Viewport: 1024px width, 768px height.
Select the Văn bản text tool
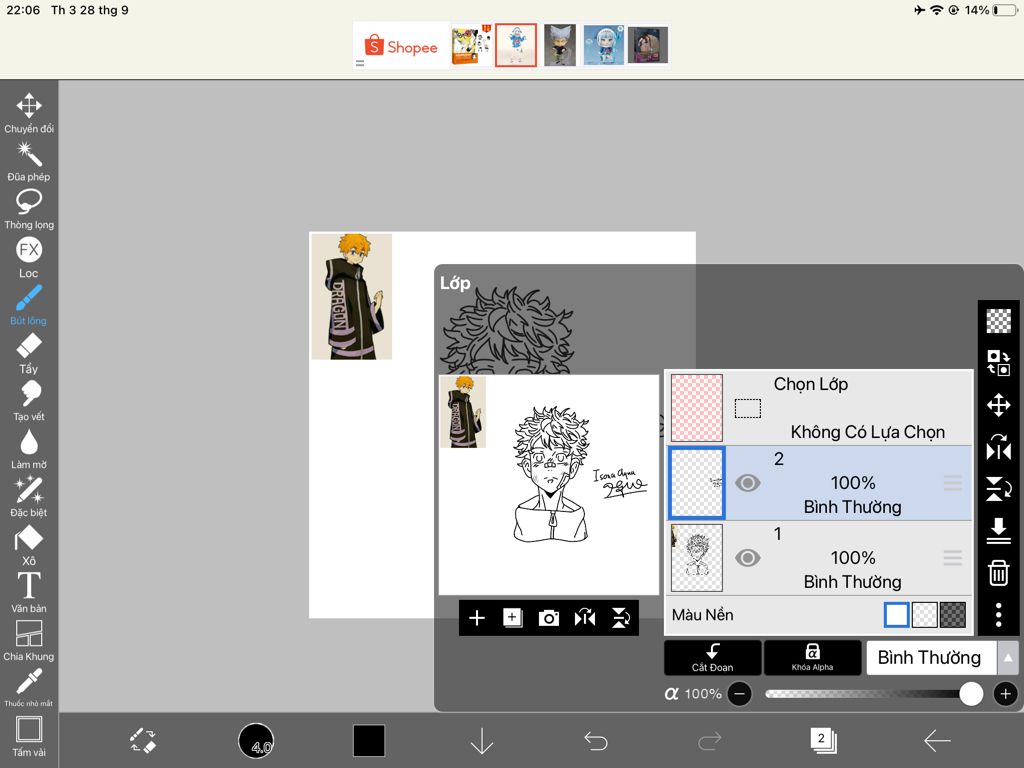click(29, 592)
